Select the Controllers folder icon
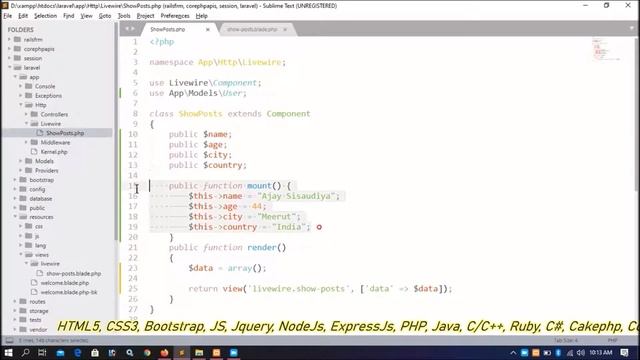The image size is (640, 360). [34, 114]
